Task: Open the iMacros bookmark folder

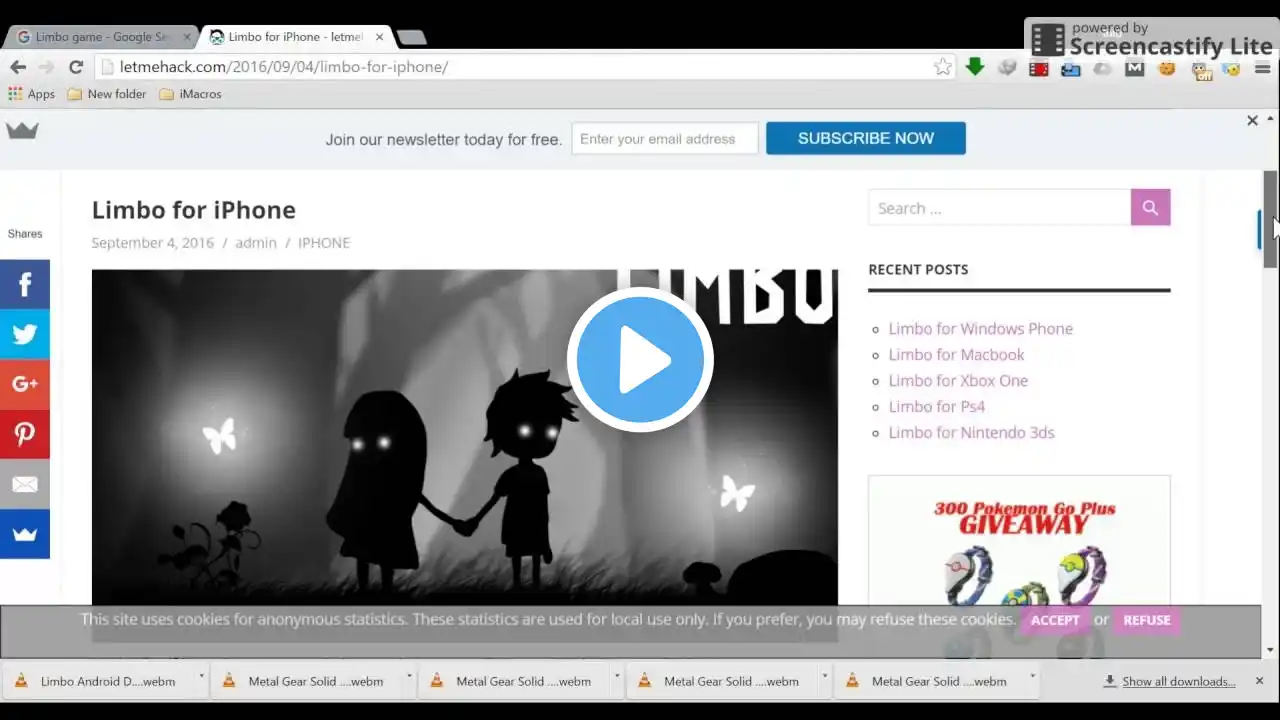Action: tap(190, 94)
